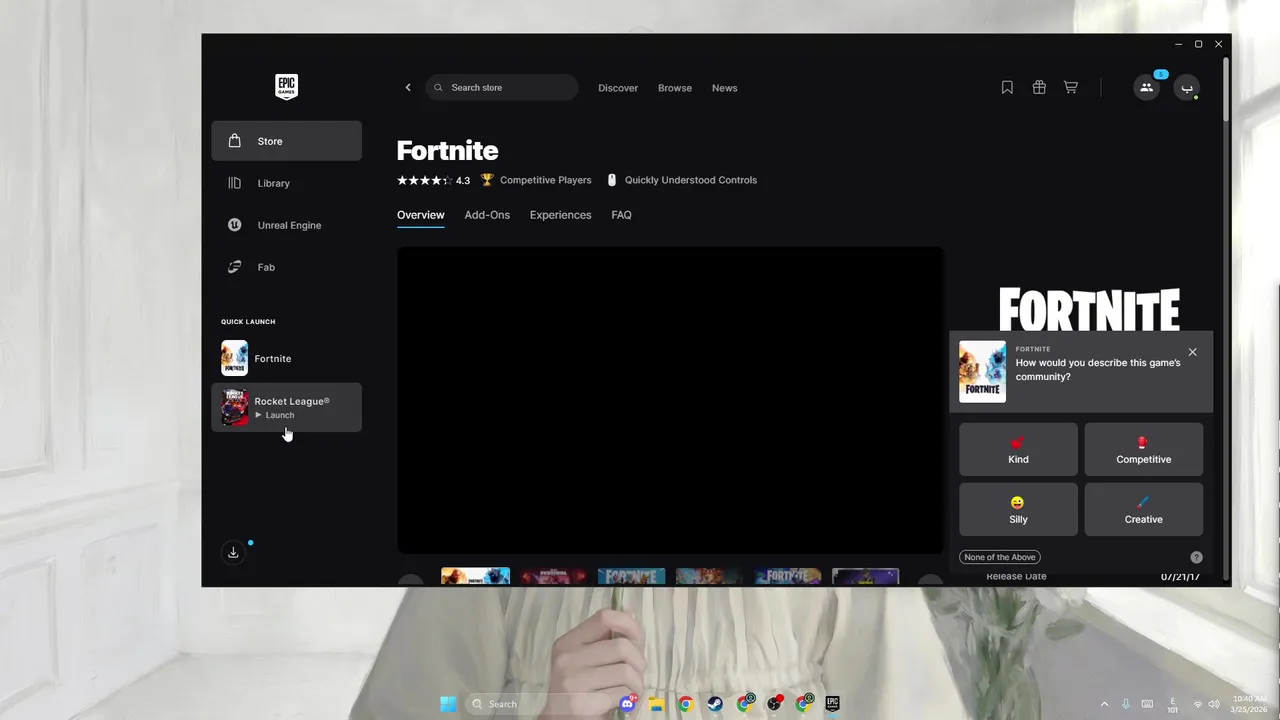Viewport: 1280px width, 720px height.
Task: Open the gift box icon
Action: pos(1039,88)
